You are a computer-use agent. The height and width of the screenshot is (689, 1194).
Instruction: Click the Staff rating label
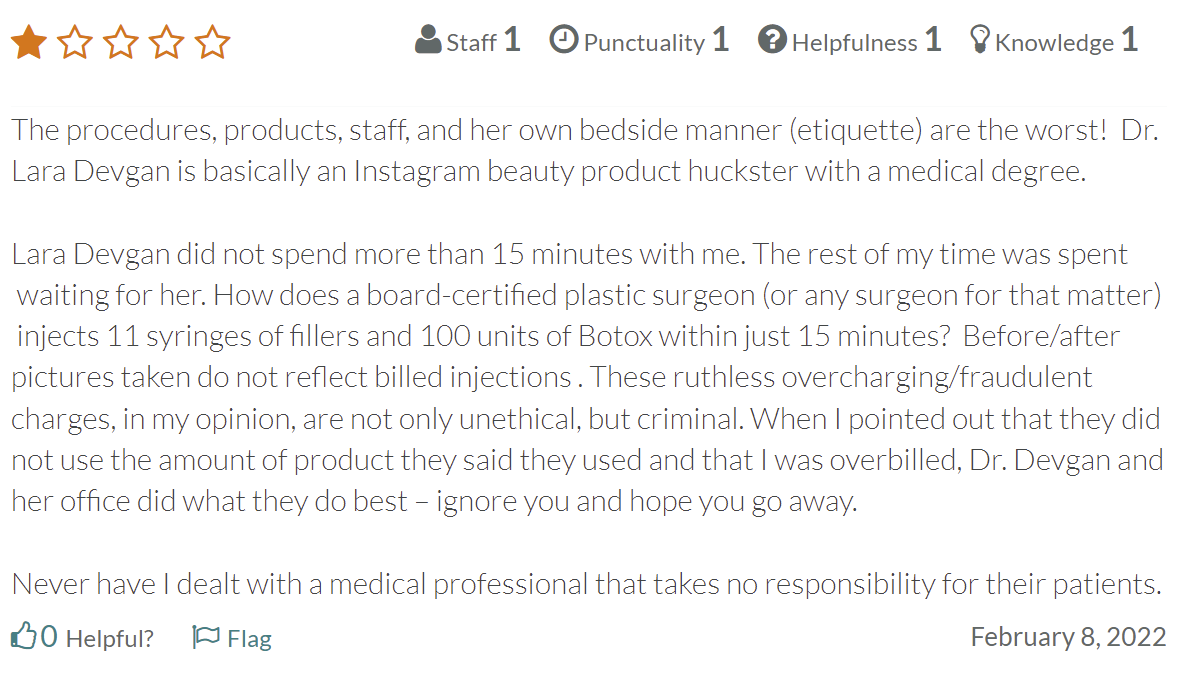coord(471,42)
